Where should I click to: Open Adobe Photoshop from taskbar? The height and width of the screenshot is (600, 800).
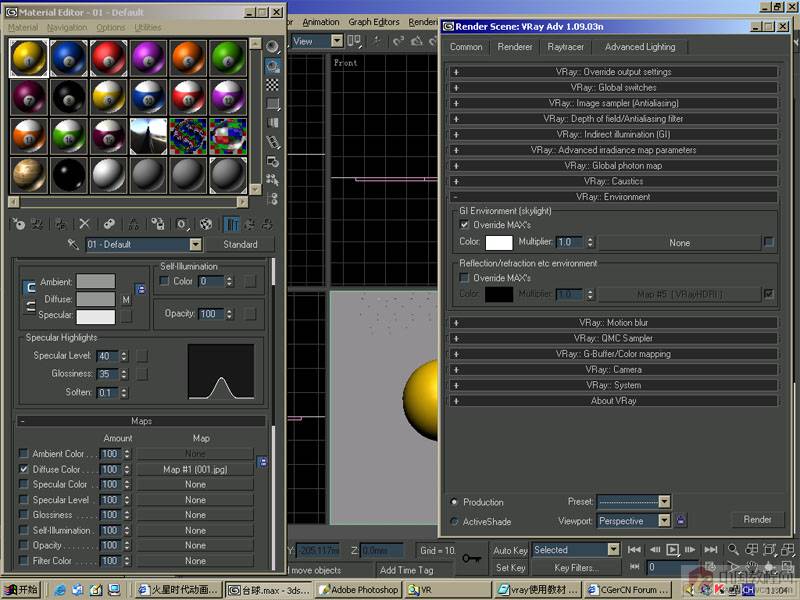click(359, 590)
